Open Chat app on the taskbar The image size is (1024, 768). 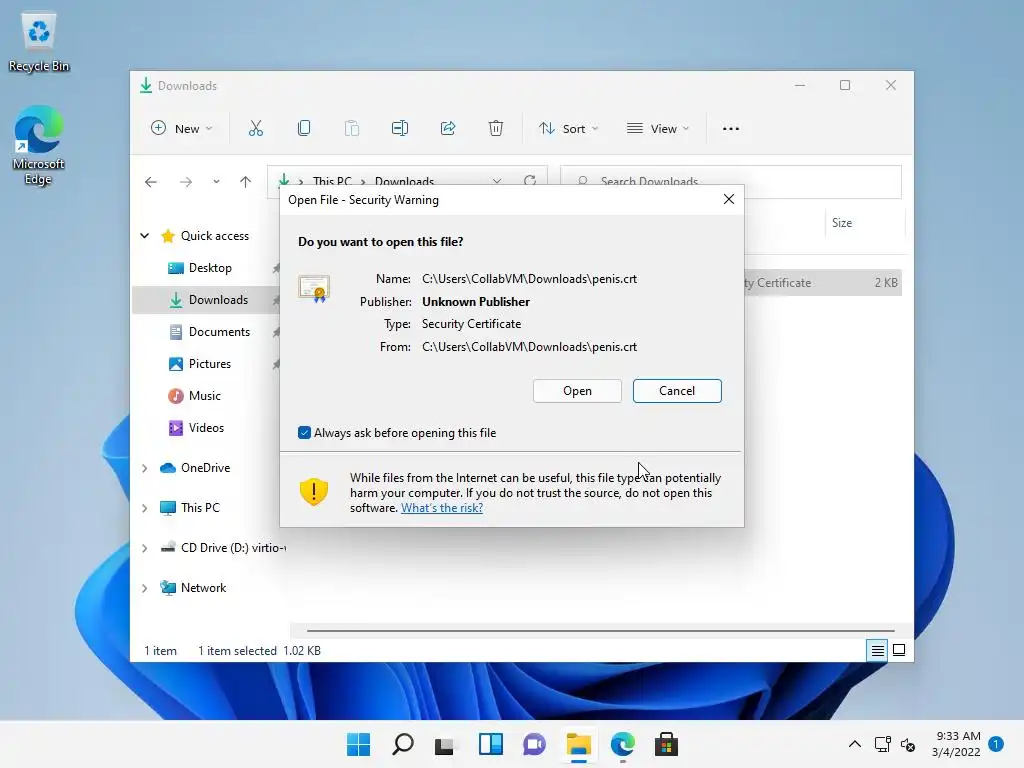(534, 744)
